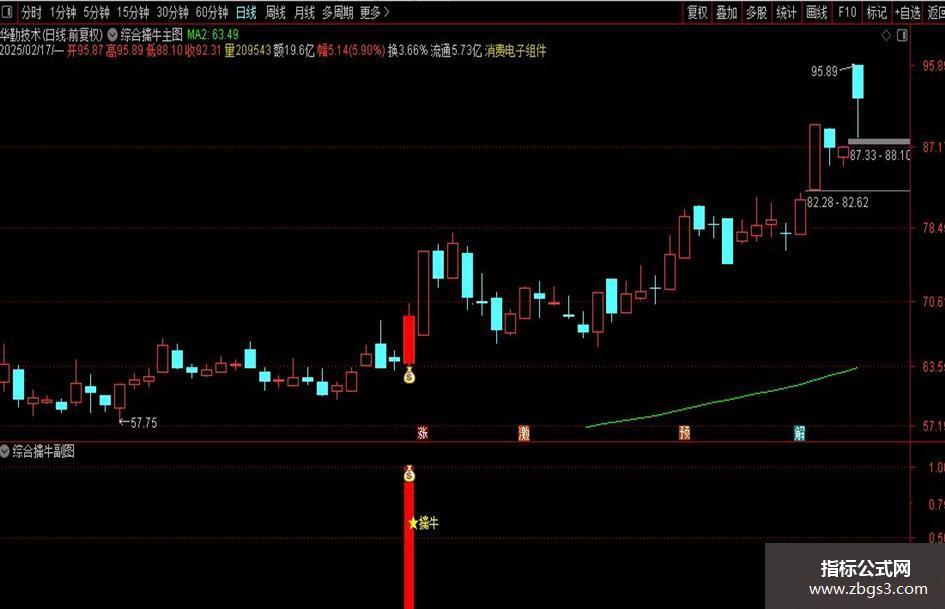This screenshot has height=609, width=945.
Task: Open the 复权 adjustment options
Action: (697, 12)
